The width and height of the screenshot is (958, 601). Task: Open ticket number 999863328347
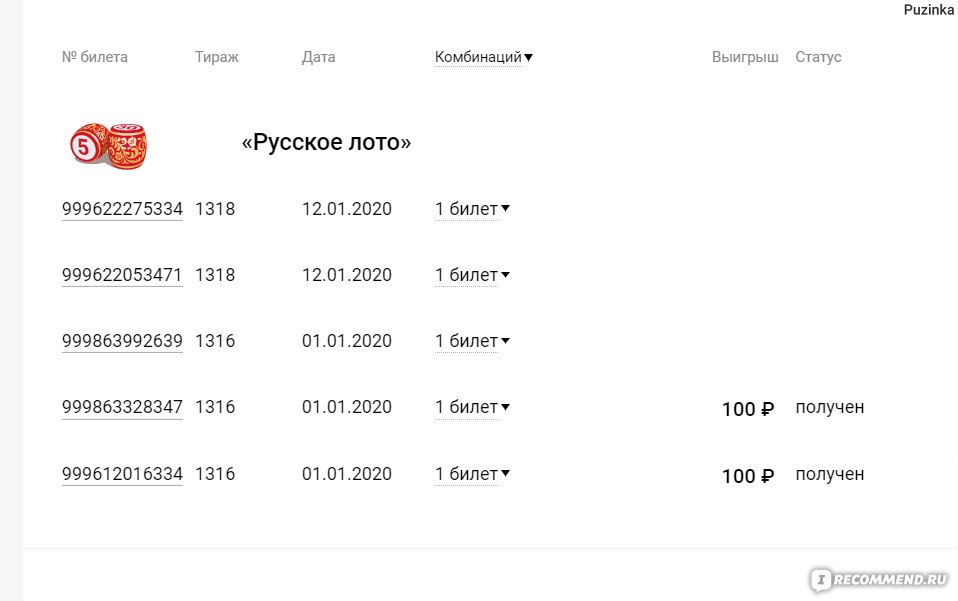(122, 407)
